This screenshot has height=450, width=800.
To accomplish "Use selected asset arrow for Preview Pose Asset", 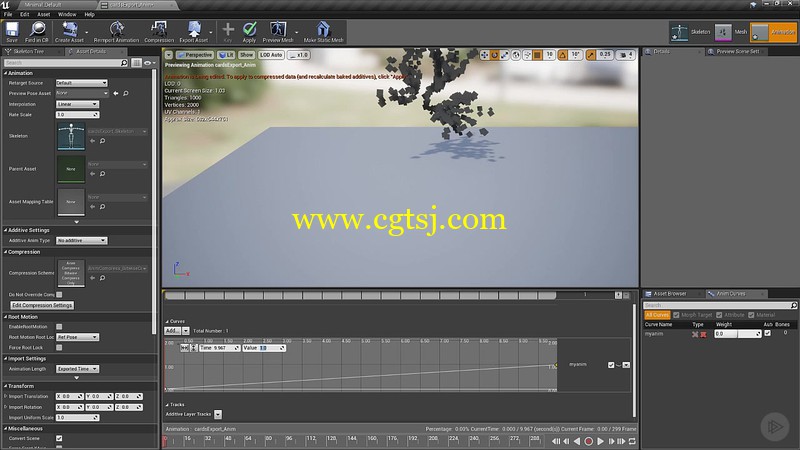I will (x=116, y=93).
